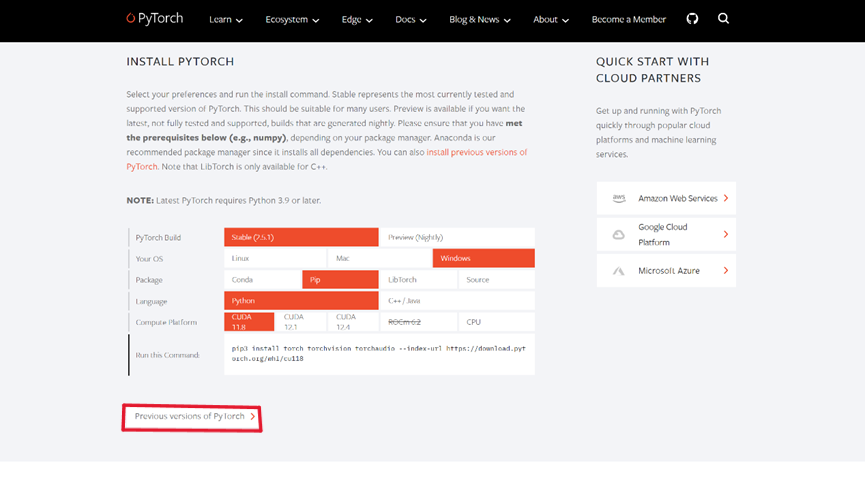Choose Linux as your OS
Screen dimensions: 865x480
(x=275, y=258)
